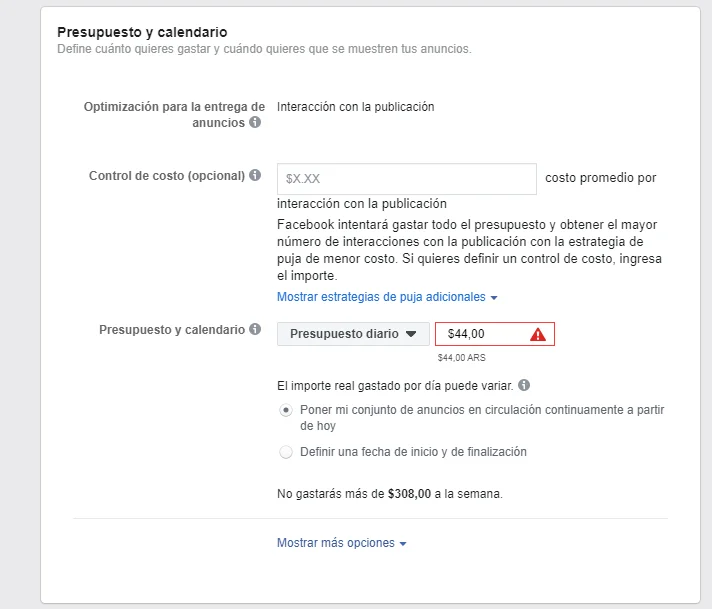This screenshot has width=712, height=609.
Task: Click info icon beside Optimización para la entrega
Action: [x=255, y=123]
